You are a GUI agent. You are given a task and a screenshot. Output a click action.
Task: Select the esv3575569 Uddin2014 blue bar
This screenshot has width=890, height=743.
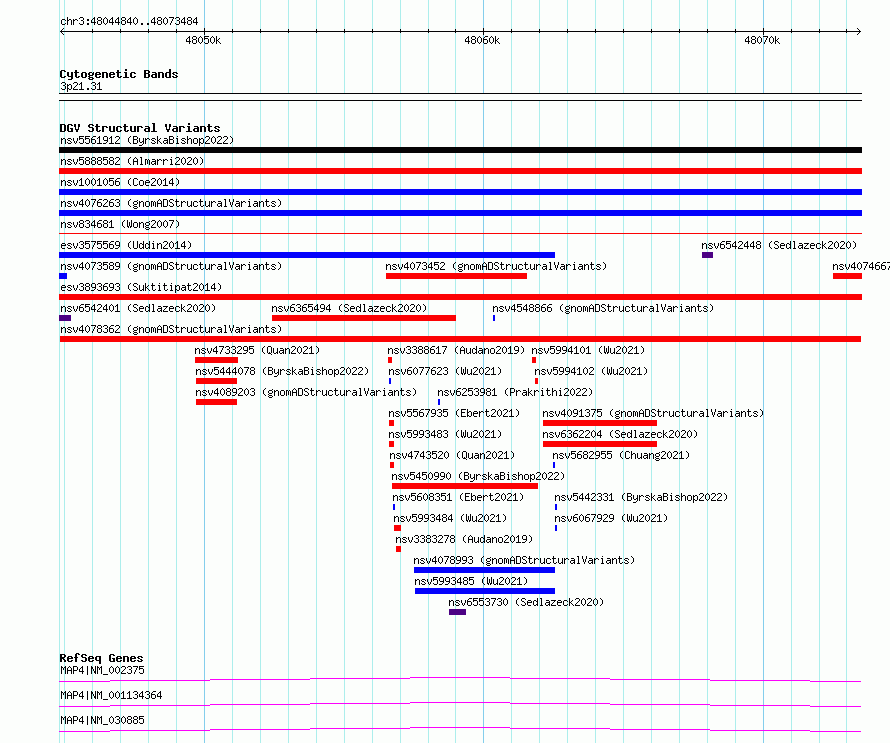(307, 255)
